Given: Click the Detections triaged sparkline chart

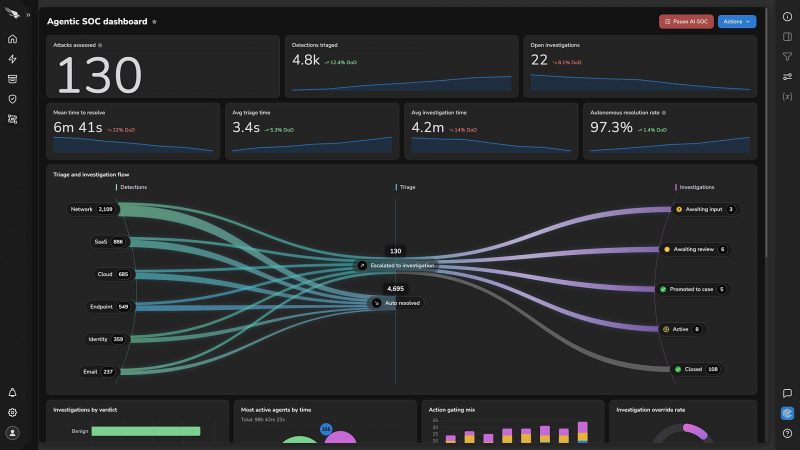Looking at the screenshot, I should (x=402, y=83).
